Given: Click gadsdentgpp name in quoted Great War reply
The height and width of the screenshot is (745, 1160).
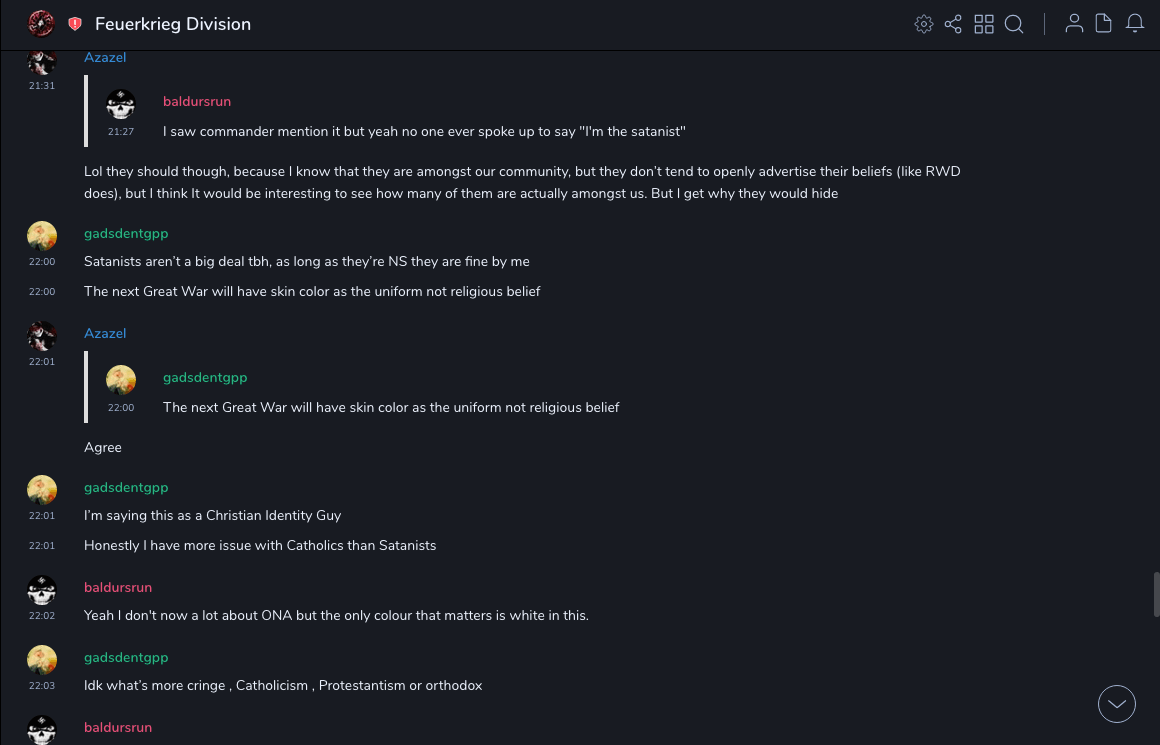Looking at the screenshot, I should (x=205, y=377).
